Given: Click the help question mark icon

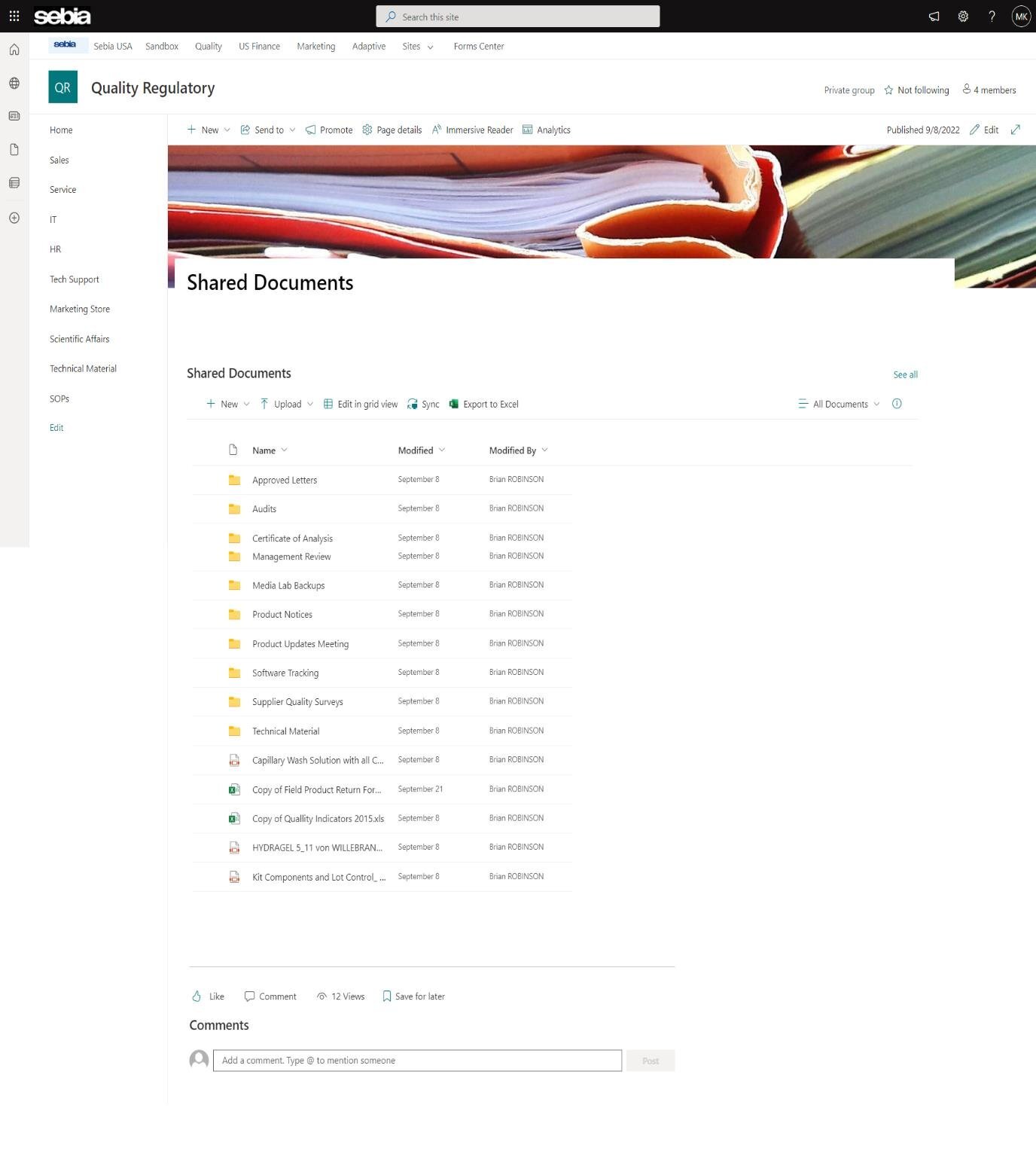Looking at the screenshot, I should pos(992,17).
